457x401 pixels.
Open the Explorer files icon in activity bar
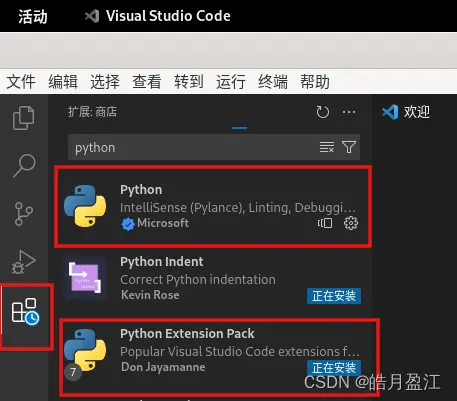(x=24, y=118)
